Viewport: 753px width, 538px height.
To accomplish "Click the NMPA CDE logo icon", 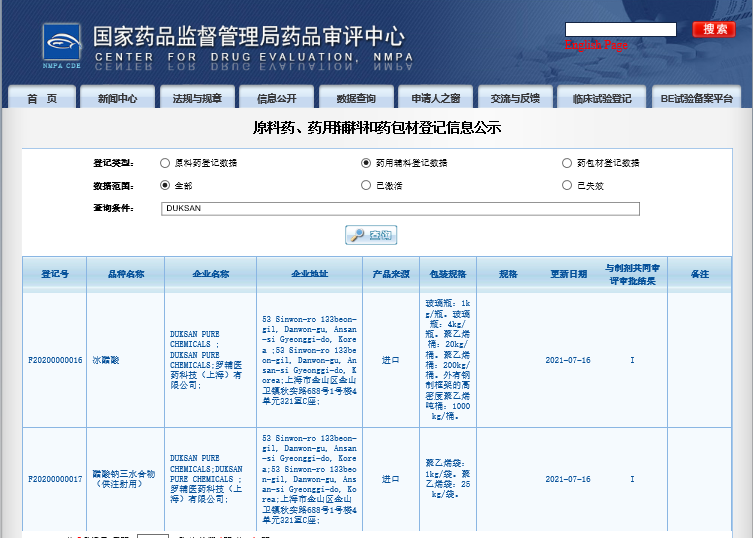I will (61, 46).
